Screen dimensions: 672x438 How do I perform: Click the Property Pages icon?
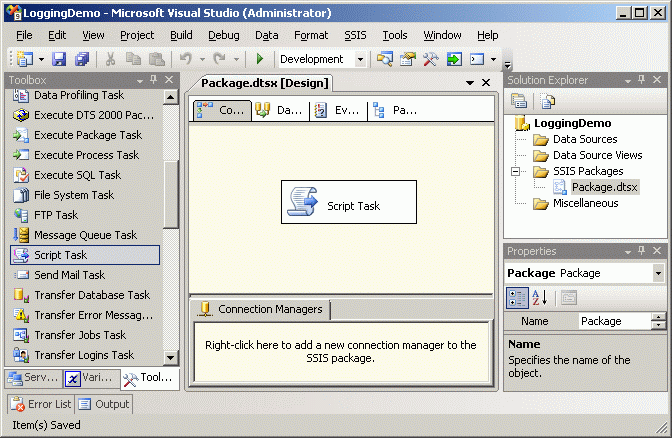click(x=569, y=297)
